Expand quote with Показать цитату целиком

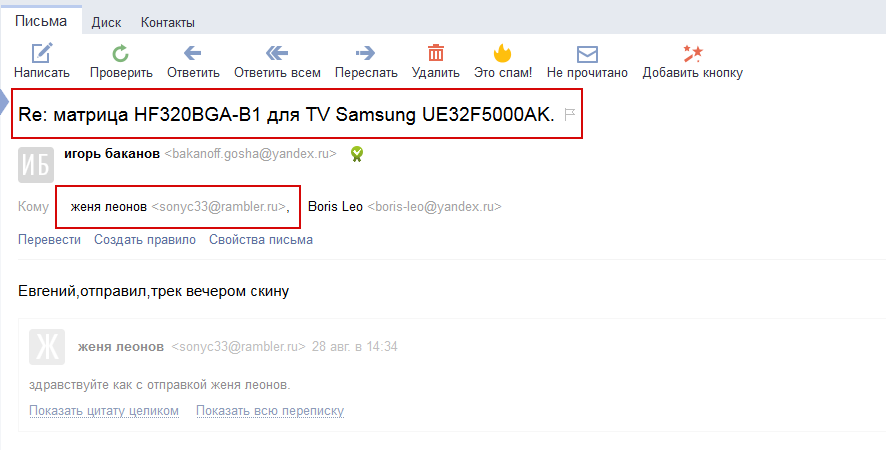(104, 411)
